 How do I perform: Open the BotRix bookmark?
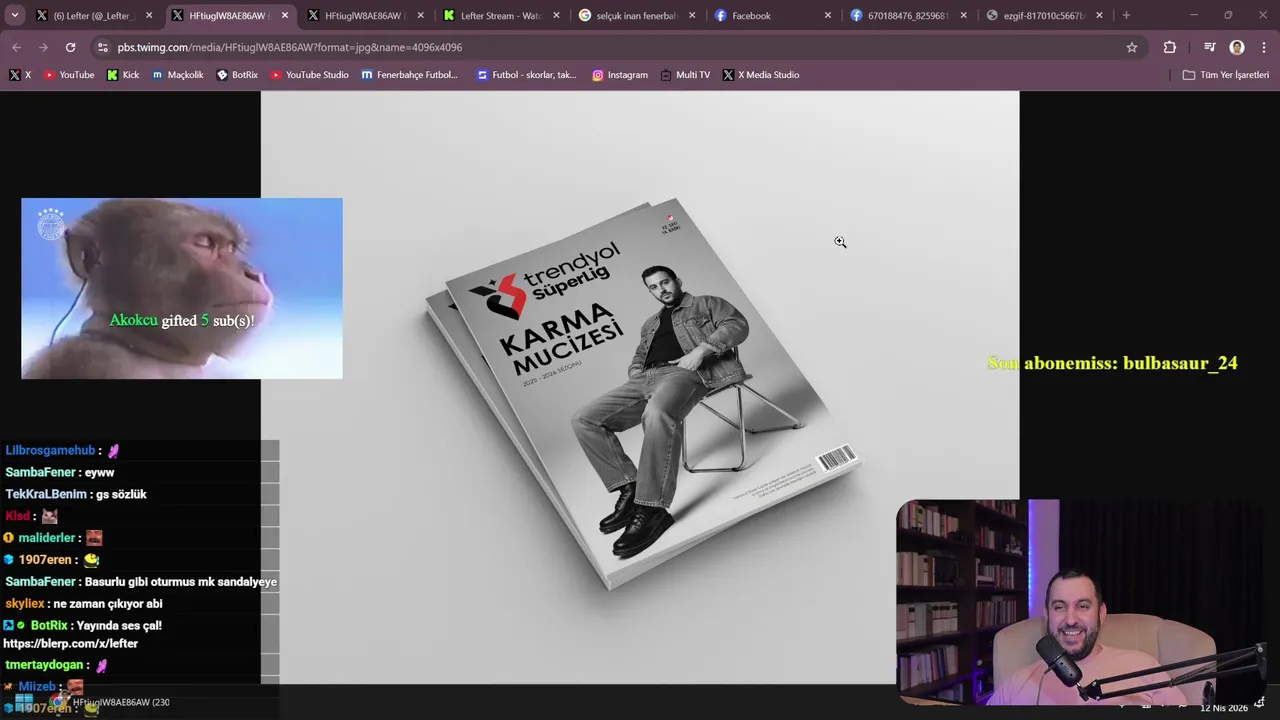237,75
